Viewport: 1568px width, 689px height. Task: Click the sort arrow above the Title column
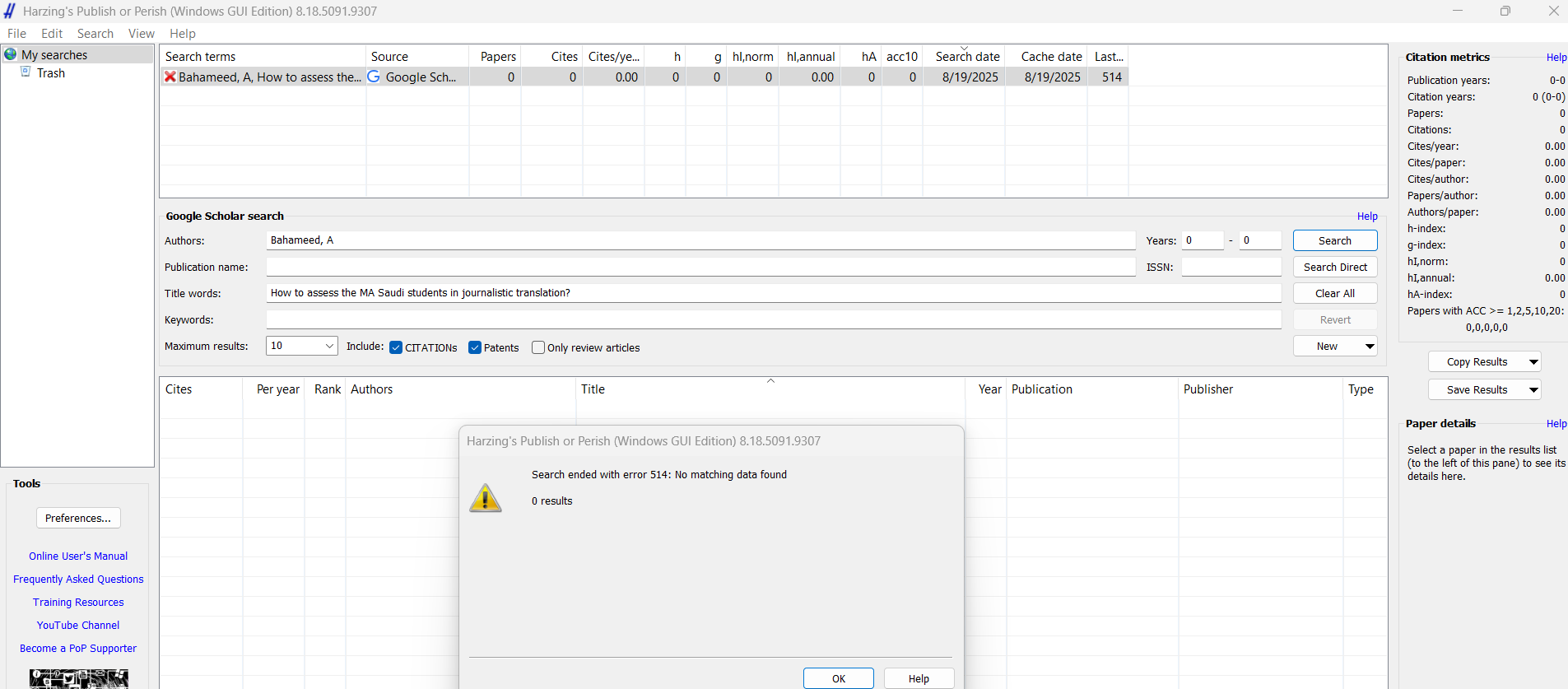(x=770, y=380)
